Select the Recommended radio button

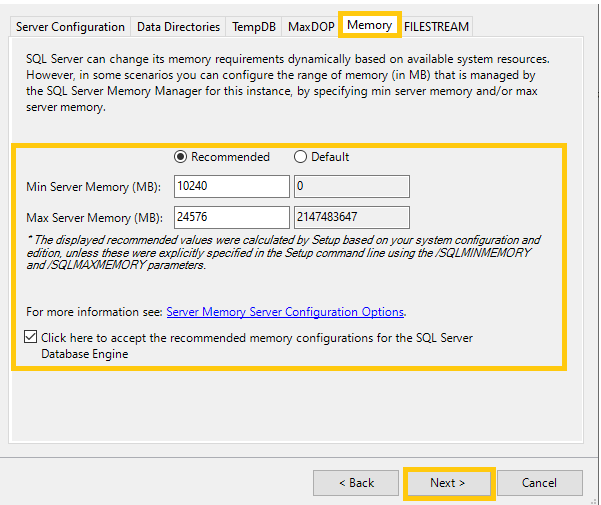181,157
